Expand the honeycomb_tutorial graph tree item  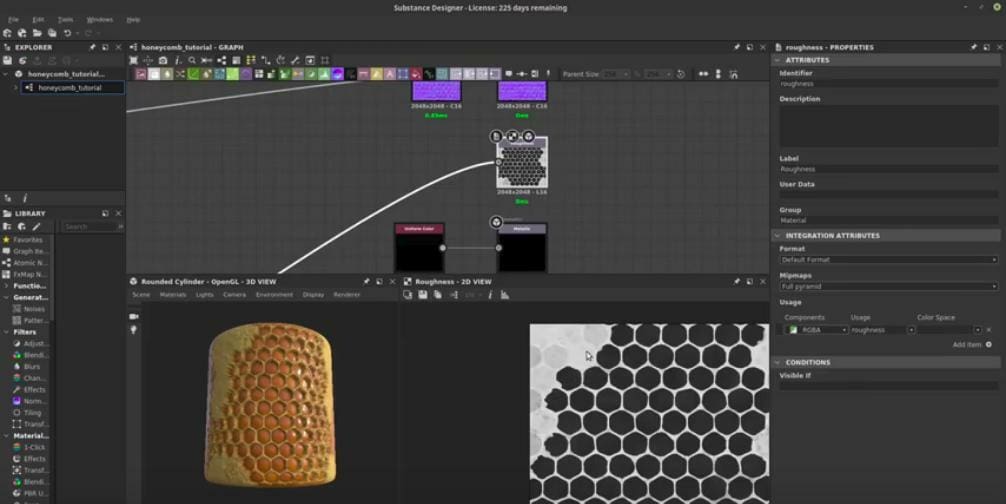tap(17, 88)
